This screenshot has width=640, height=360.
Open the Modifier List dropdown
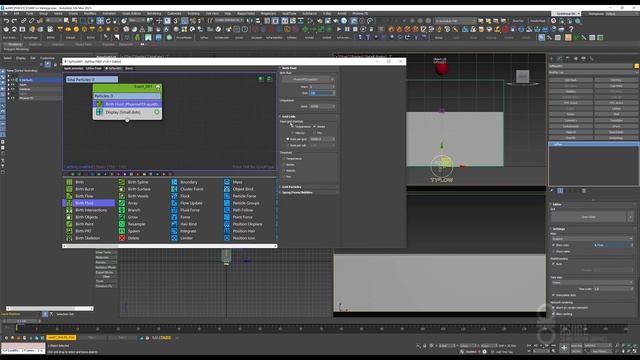593,72
